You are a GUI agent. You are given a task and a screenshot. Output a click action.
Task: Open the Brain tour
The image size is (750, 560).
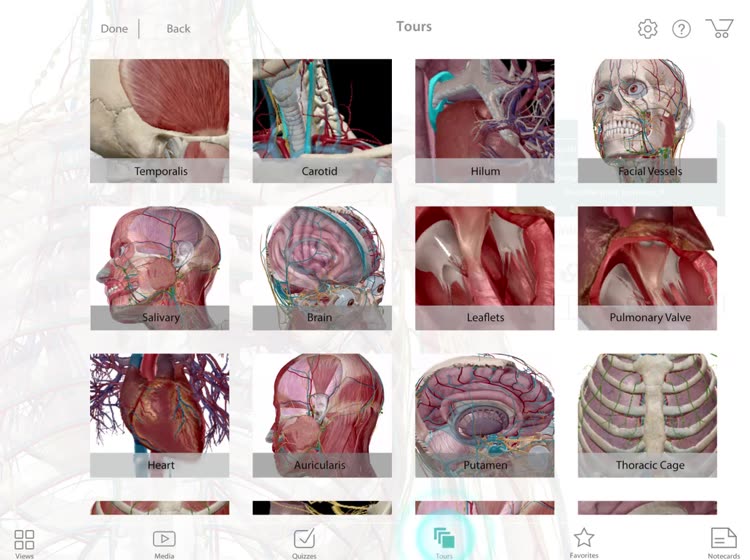click(x=322, y=268)
